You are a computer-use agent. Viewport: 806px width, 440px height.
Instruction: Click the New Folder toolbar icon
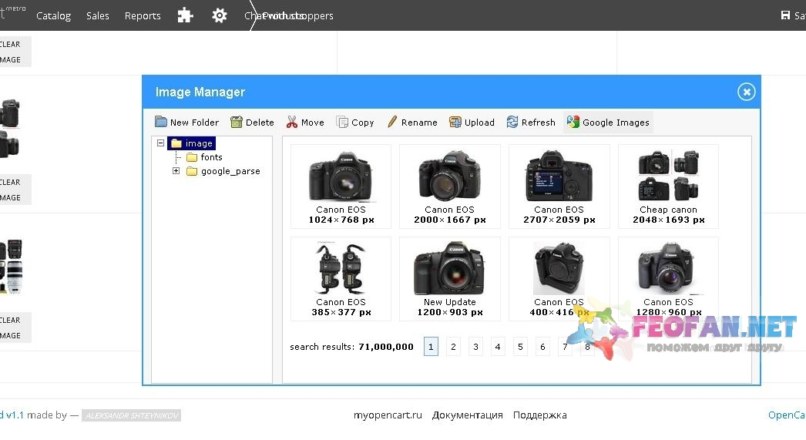(x=161, y=122)
